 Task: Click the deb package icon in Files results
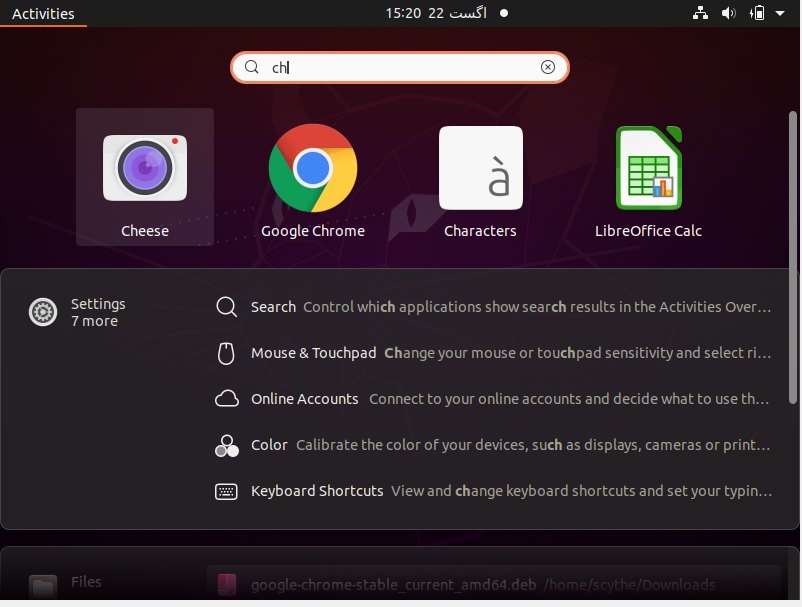[x=227, y=584]
